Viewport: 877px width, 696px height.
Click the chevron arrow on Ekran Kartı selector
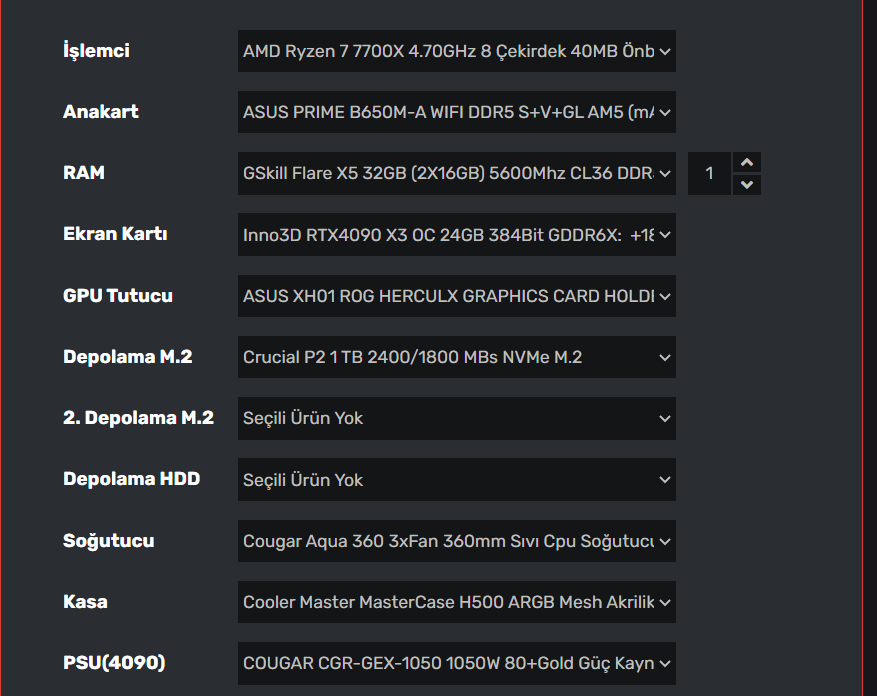665,235
